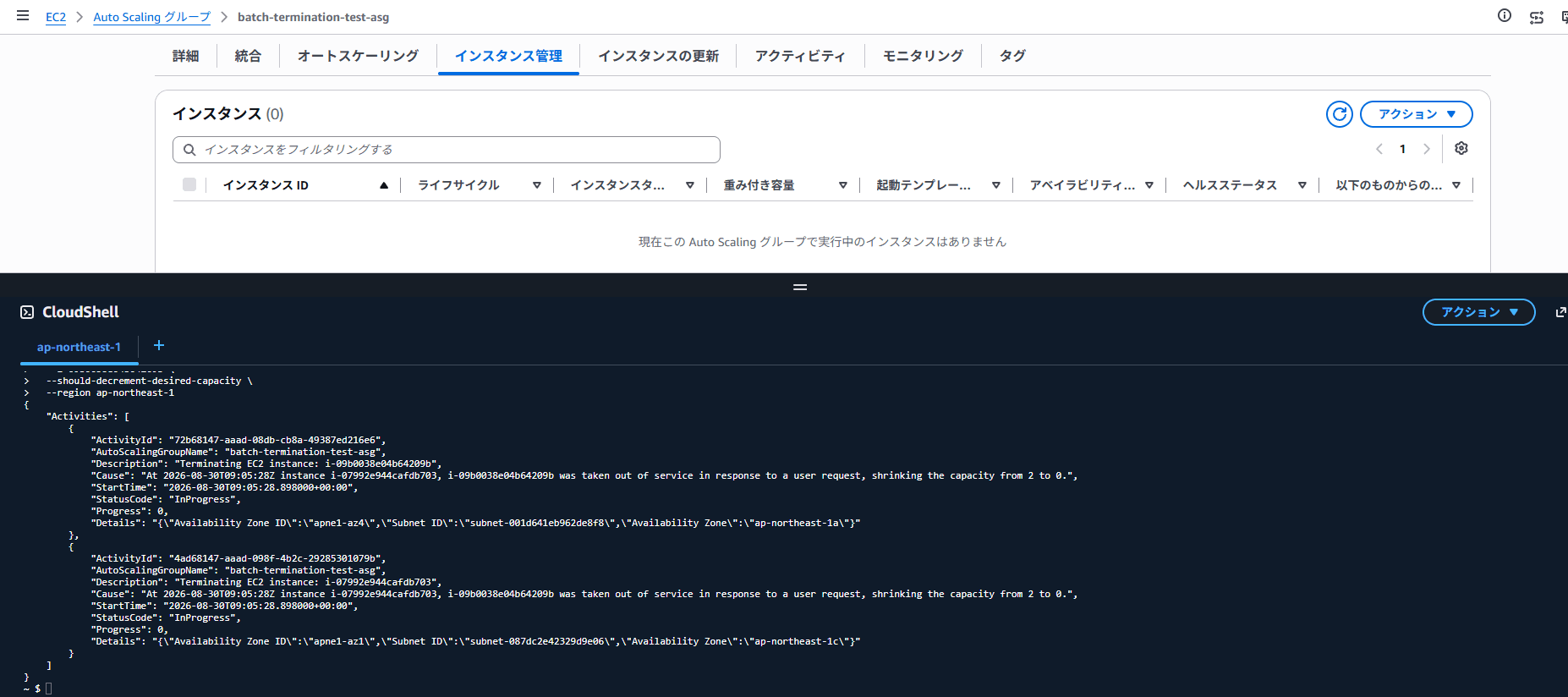This screenshot has height=697, width=1568.
Task: Click the search magnifier in instance filter
Action: coord(189,150)
